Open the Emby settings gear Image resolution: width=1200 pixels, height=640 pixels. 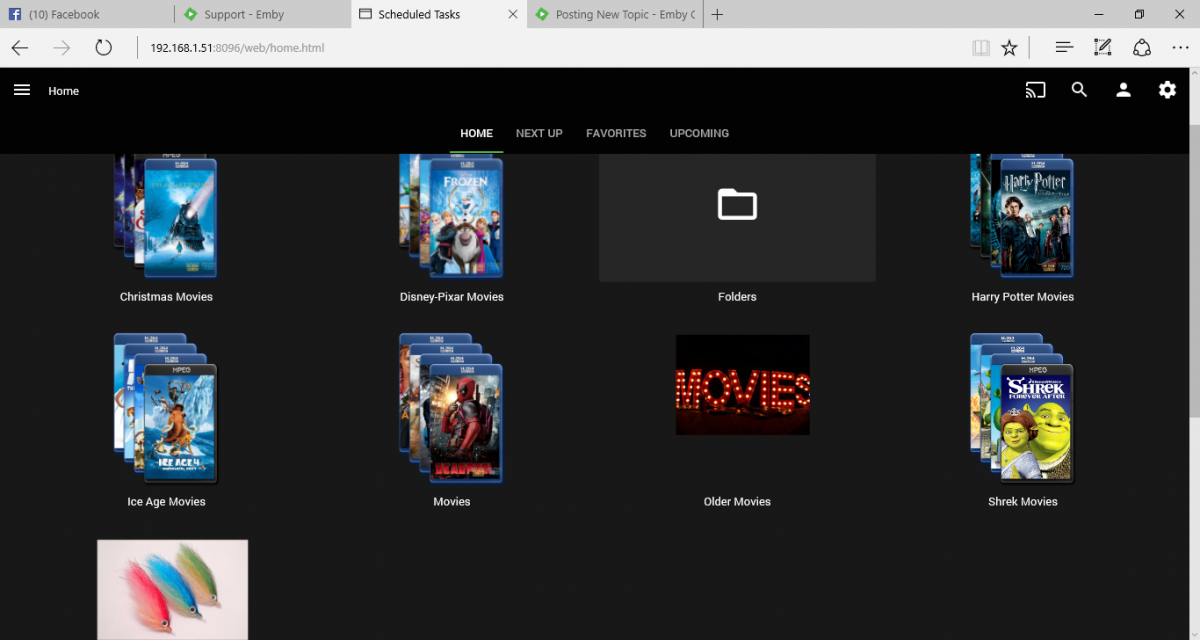tap(1167, 90)
